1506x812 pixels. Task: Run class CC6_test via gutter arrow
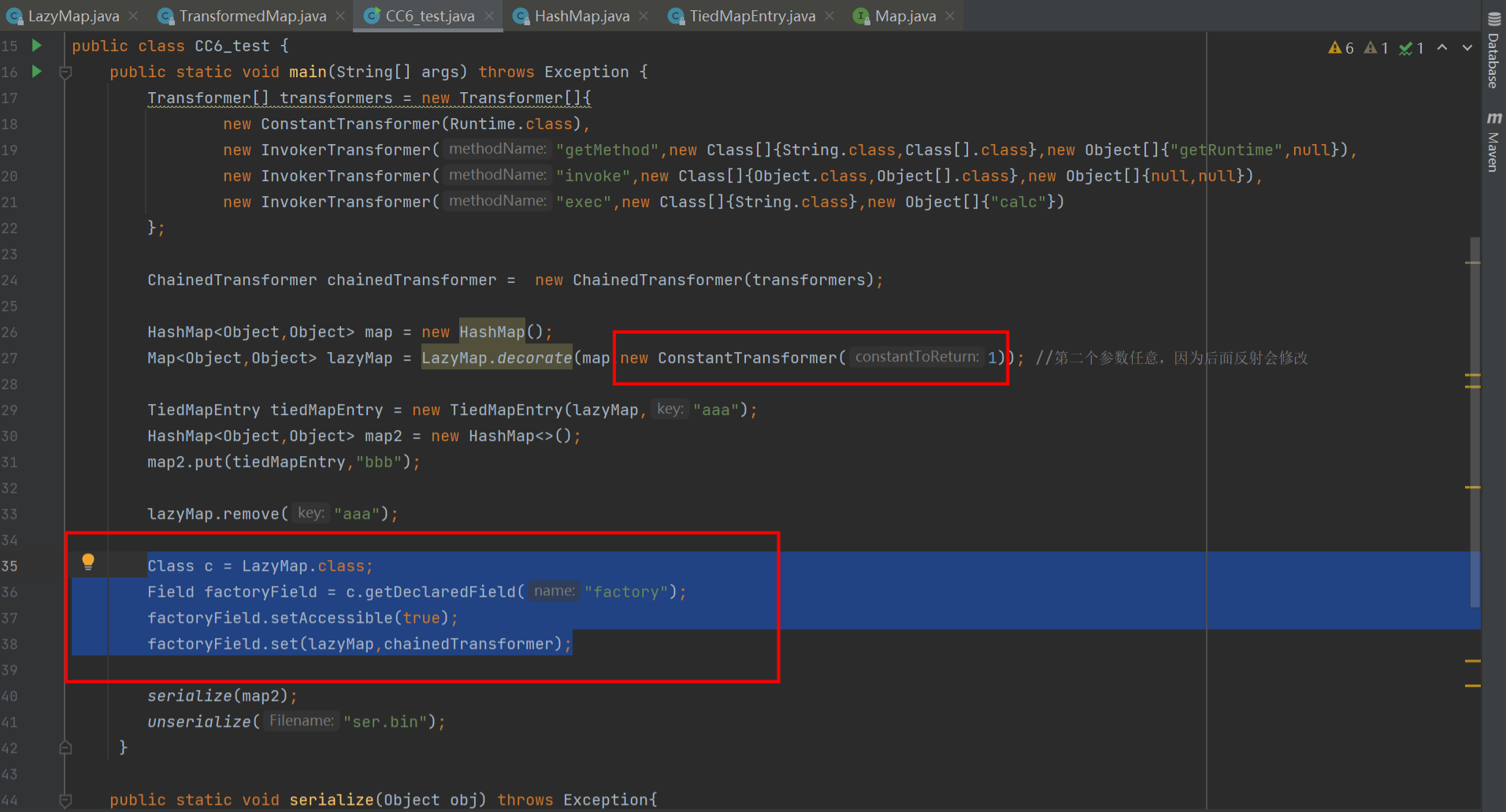36,46
